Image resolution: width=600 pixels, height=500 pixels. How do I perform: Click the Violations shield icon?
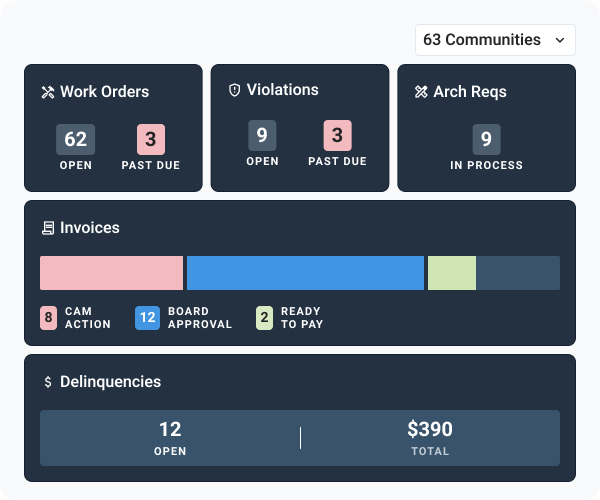(x=235, y=90)
